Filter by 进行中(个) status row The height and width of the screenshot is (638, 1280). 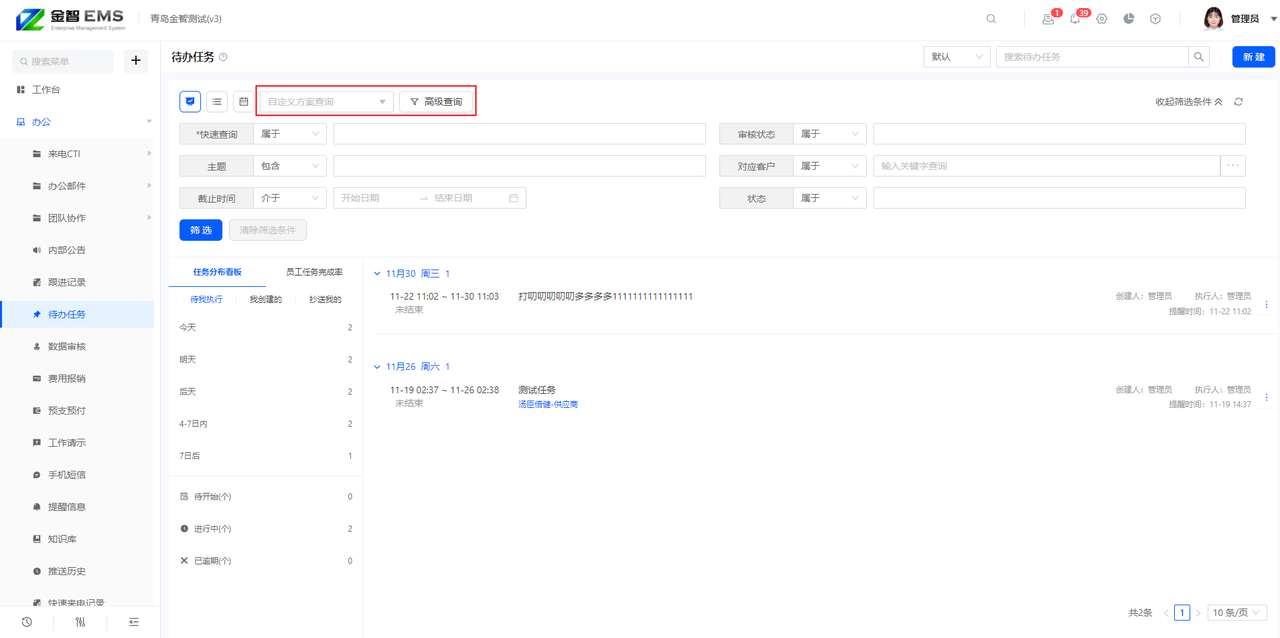coord(266,528)
